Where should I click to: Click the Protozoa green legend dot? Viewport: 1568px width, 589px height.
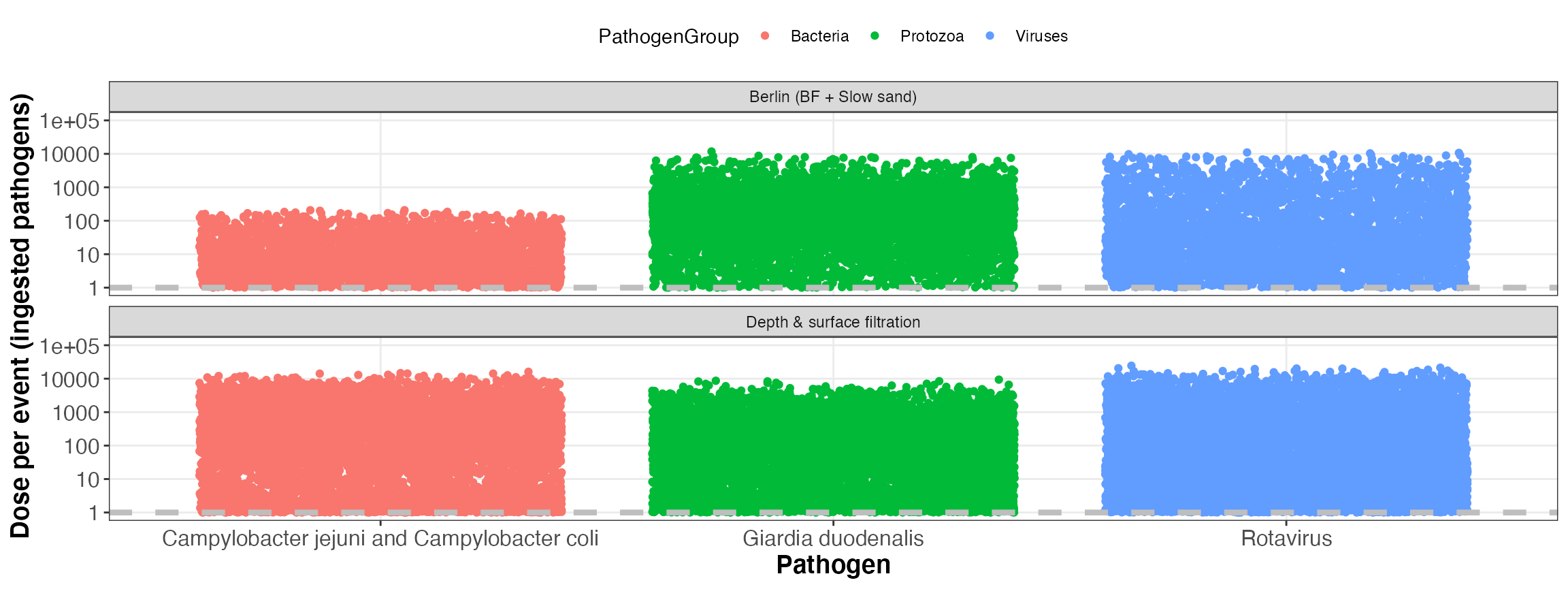(875, 36)
